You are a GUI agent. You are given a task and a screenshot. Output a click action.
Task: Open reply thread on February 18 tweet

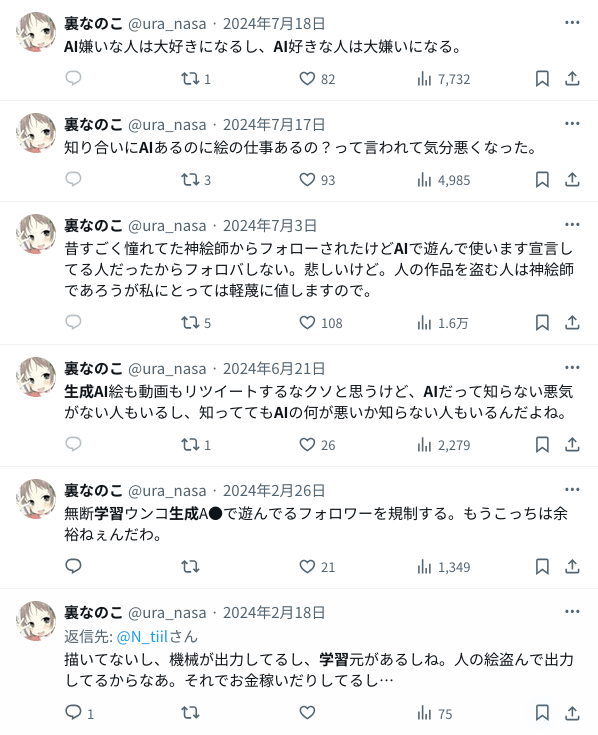[79, 713]
